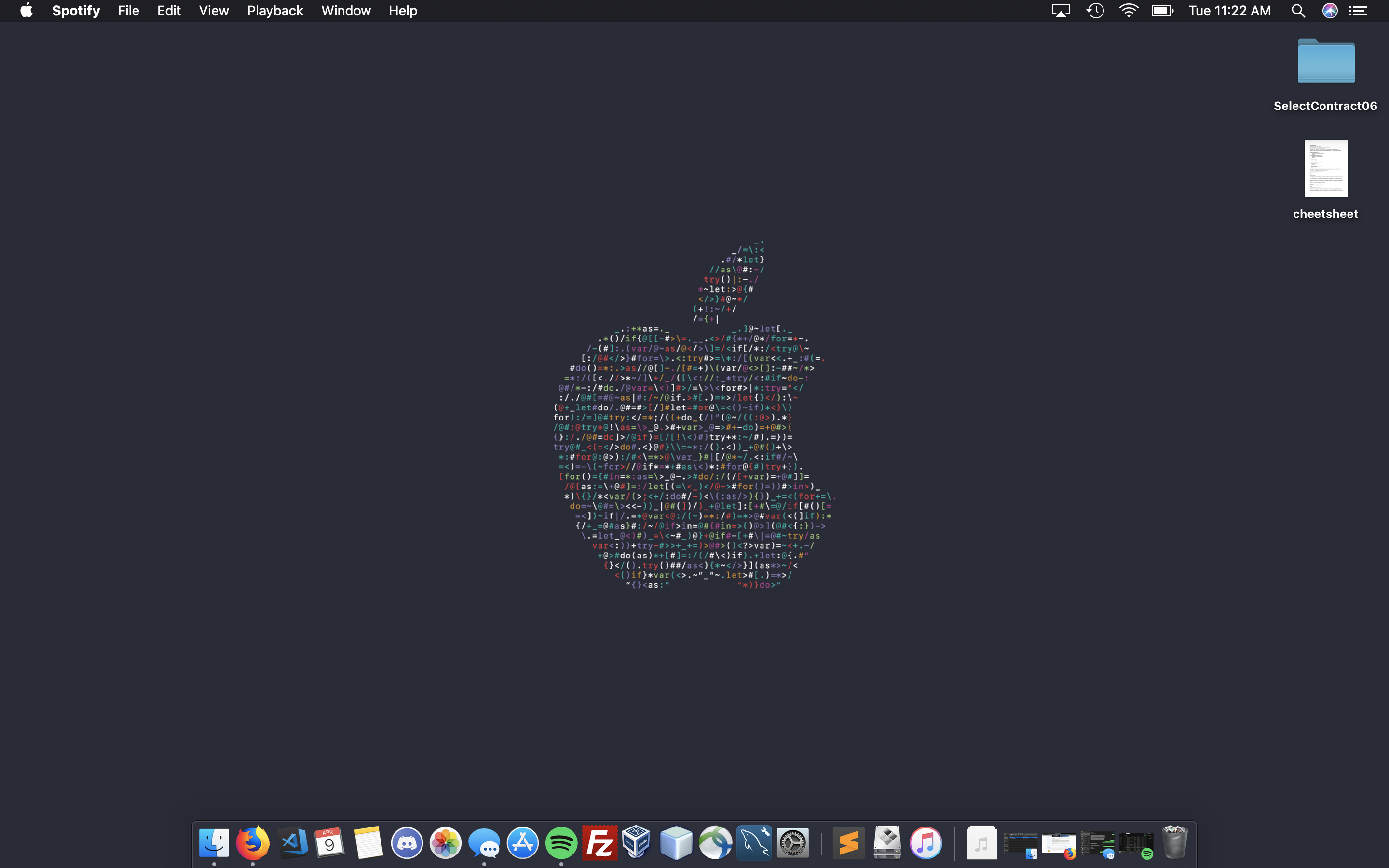The image size is (1389, 868).
Task: Open Visual Studio Code in dock
Action: click(292, 843)
